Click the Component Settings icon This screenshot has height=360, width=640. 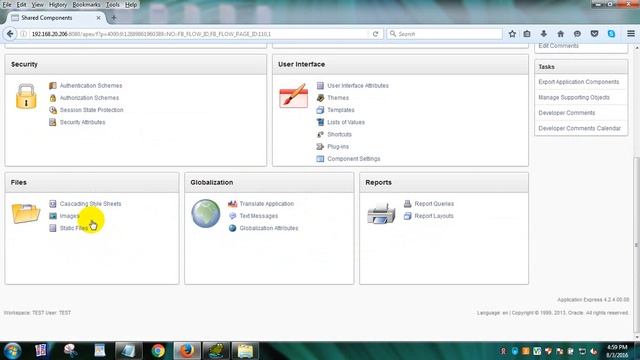pos(320,159)
